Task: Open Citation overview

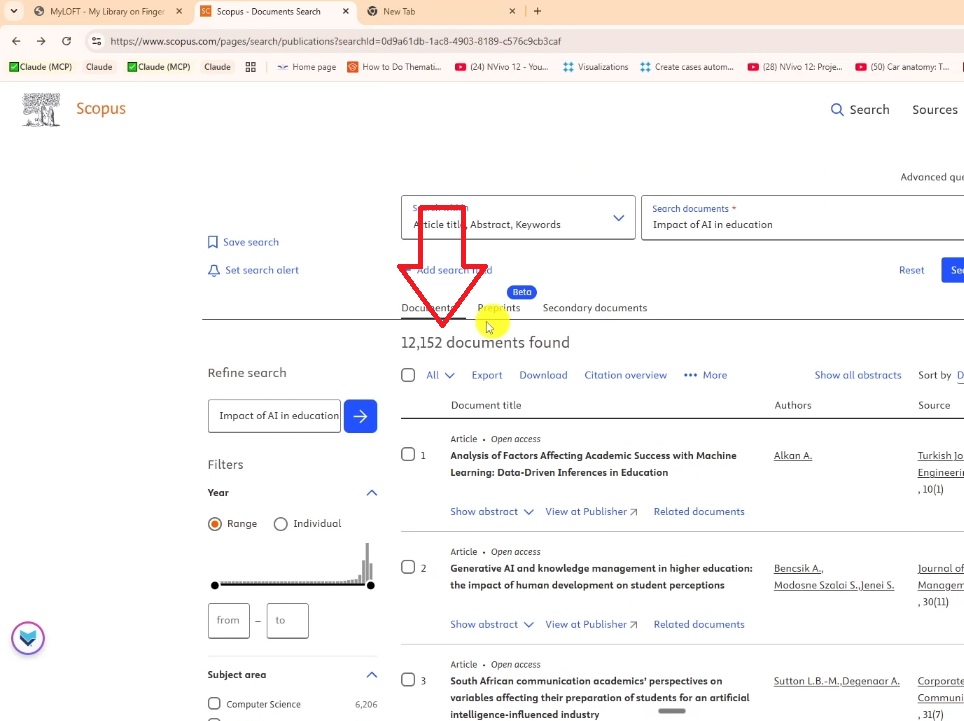Action: (625, 375)
